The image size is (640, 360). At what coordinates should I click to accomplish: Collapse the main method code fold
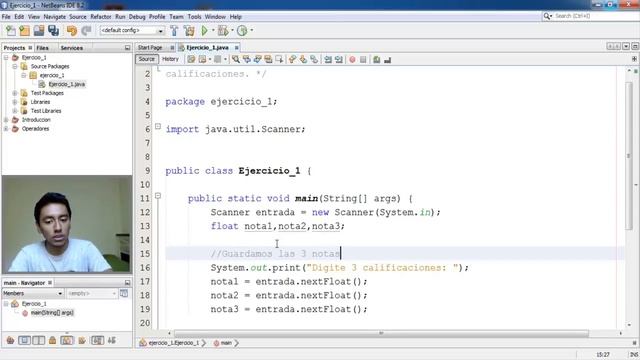tap(158, 196)
